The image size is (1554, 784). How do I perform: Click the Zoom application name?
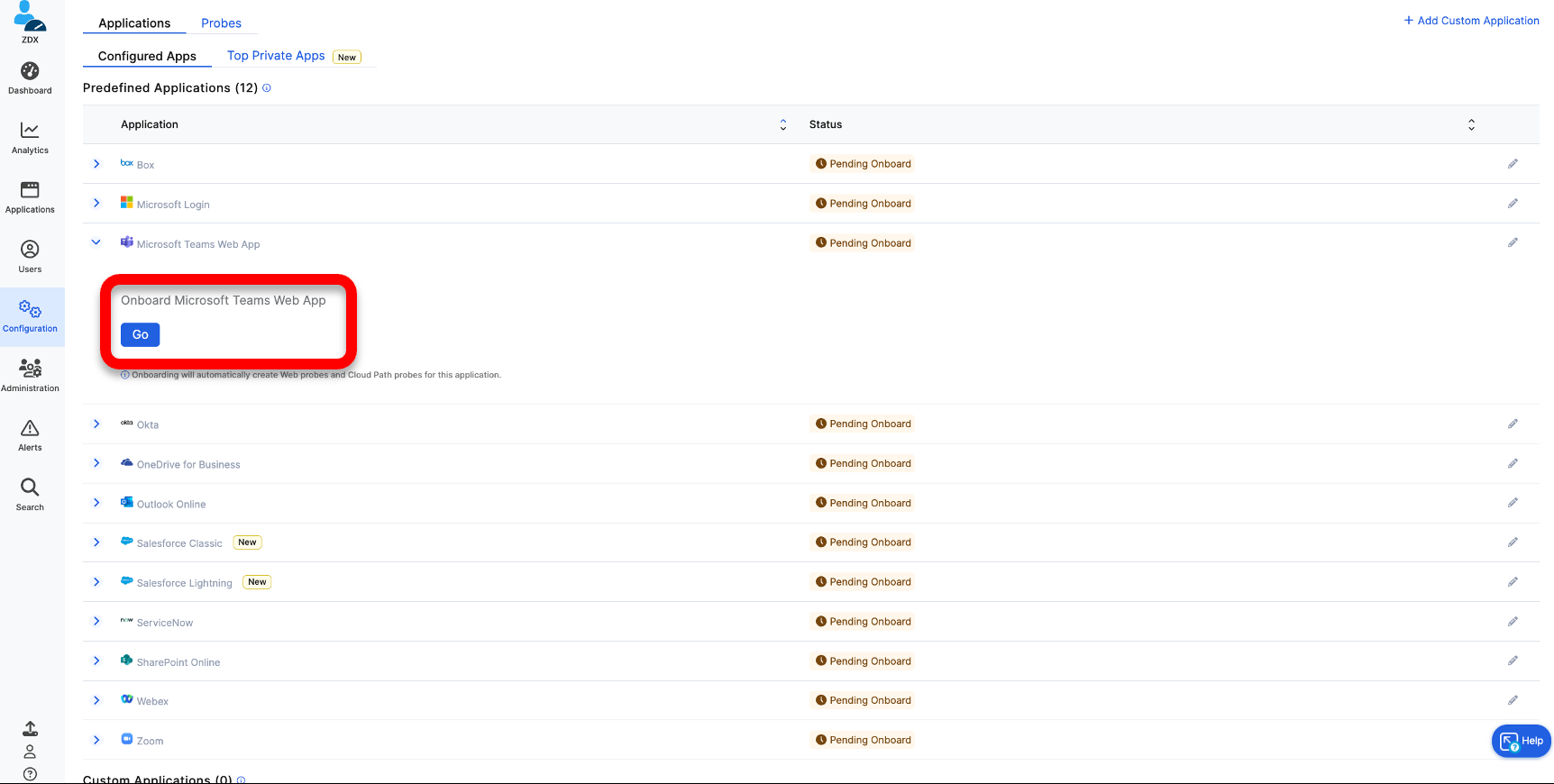pos(150,741)
